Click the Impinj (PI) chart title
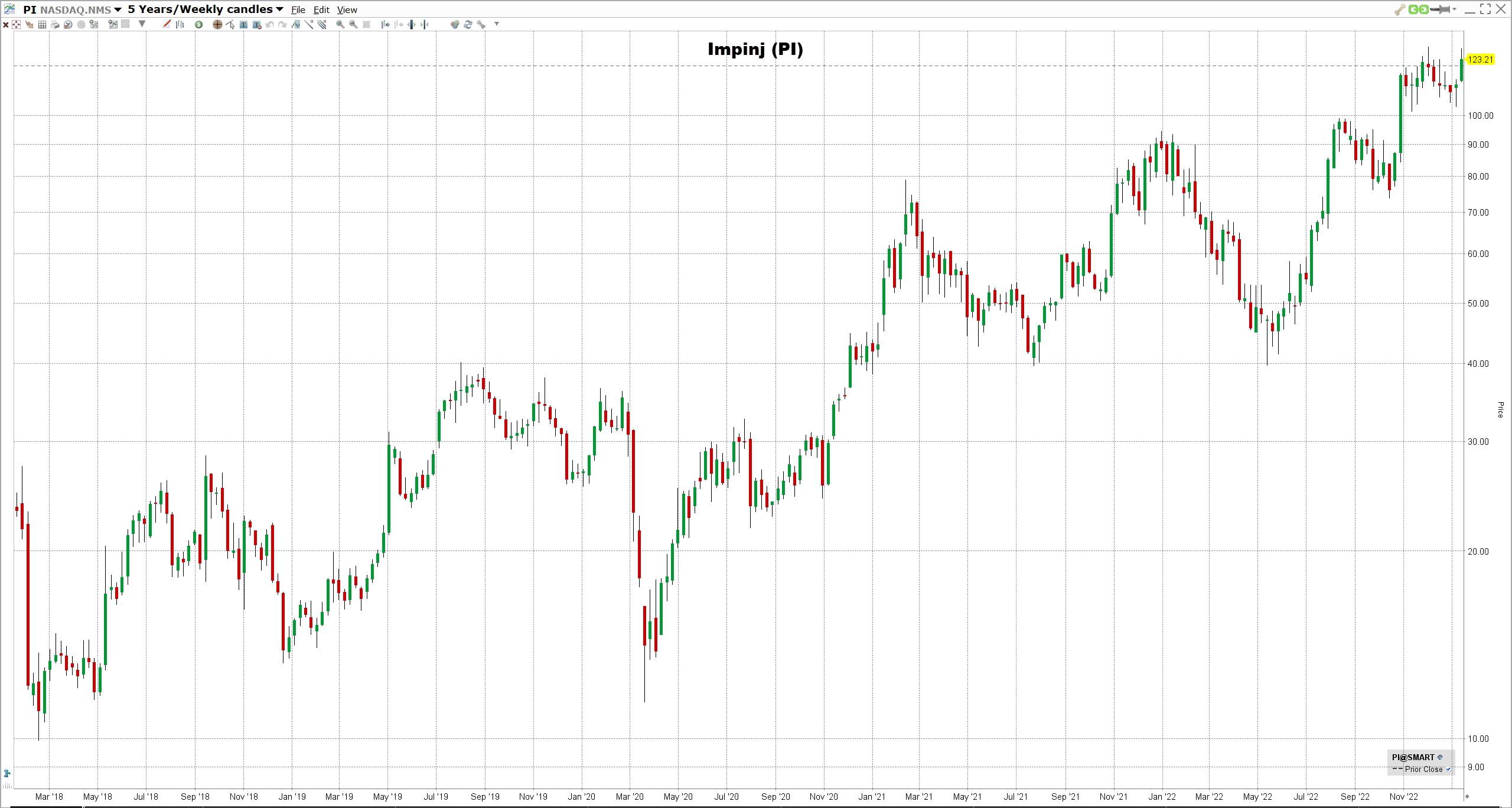1512x808 pixels. (x=755, y=49)
